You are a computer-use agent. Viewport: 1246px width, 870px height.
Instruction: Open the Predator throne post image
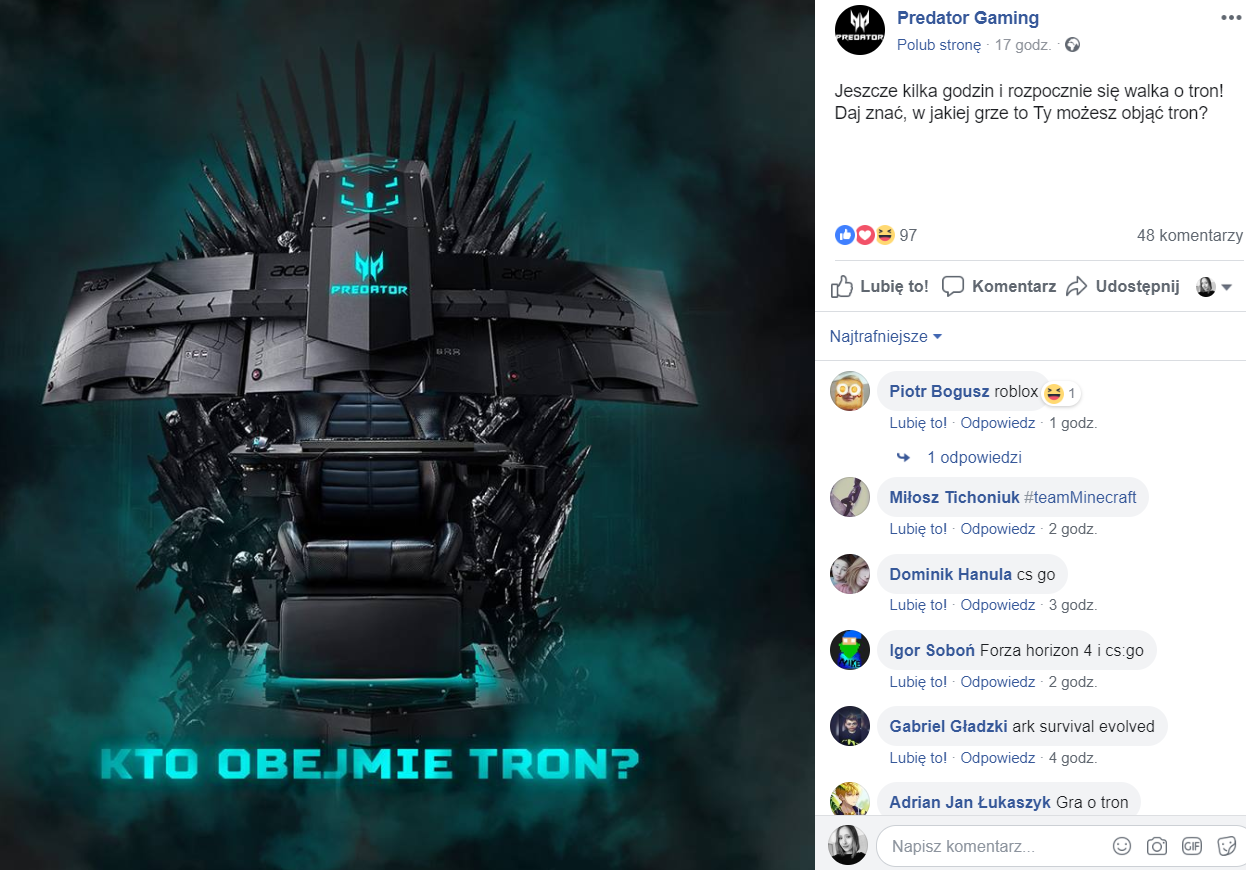[407, 435]
